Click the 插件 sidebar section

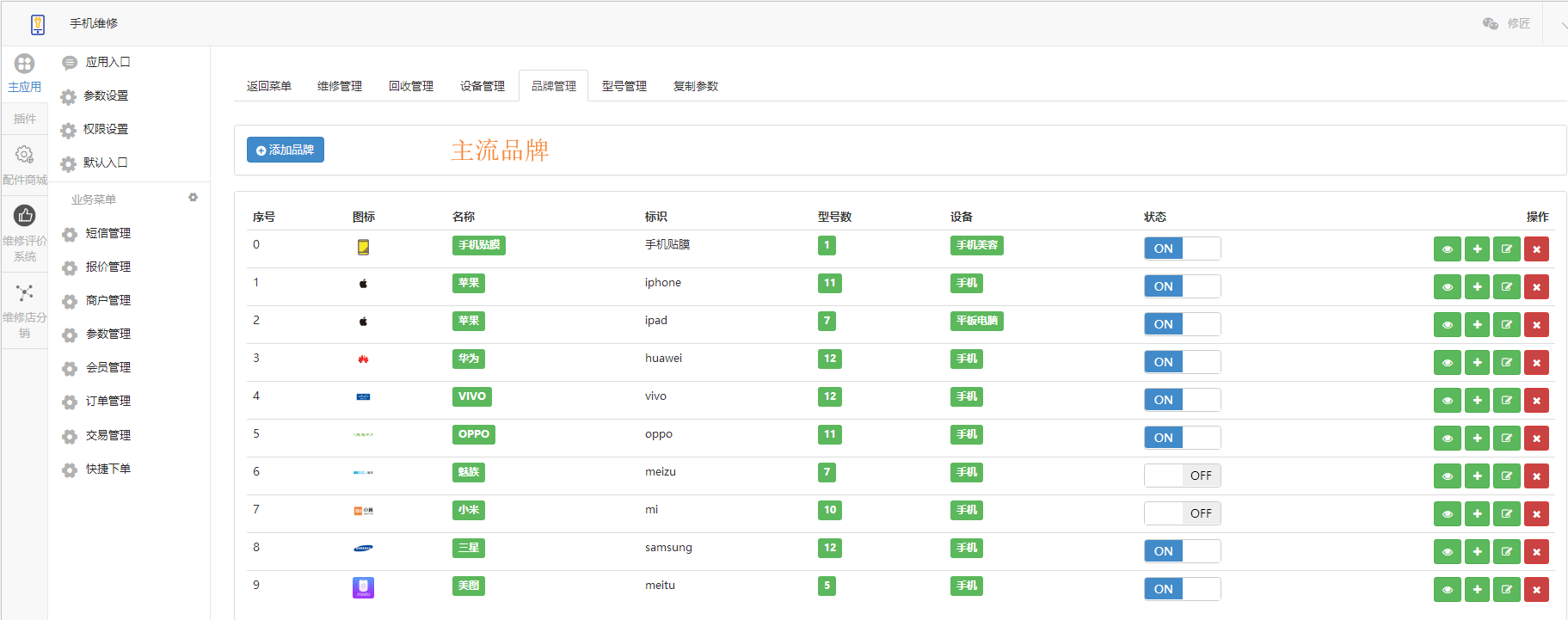[x=24, y=119]
